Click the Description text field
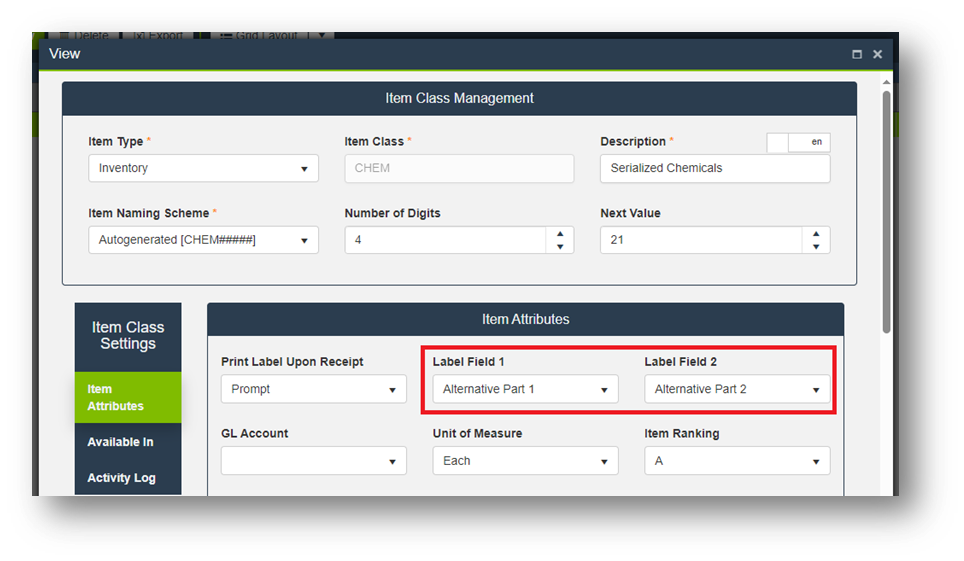The image size is (964, 561). (714, 168)
